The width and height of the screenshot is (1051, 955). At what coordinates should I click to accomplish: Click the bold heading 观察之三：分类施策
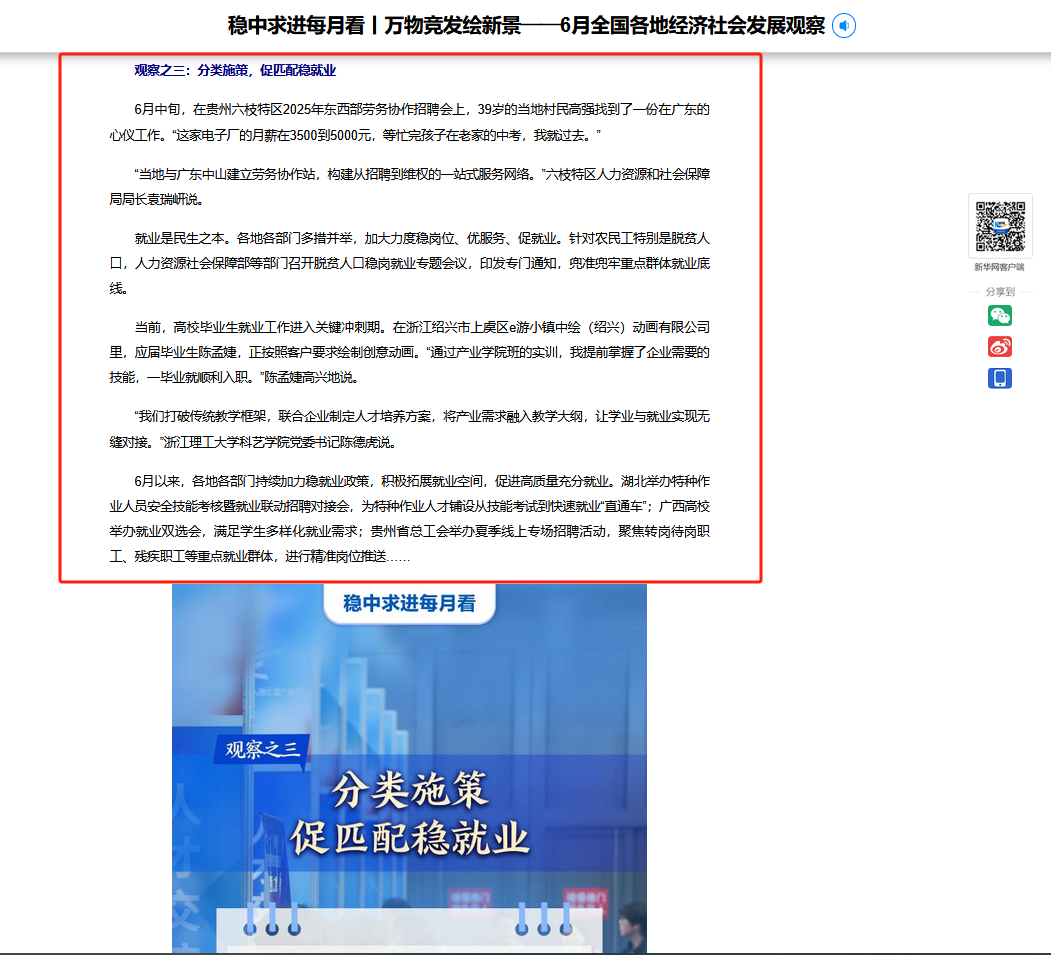[235, 70]
